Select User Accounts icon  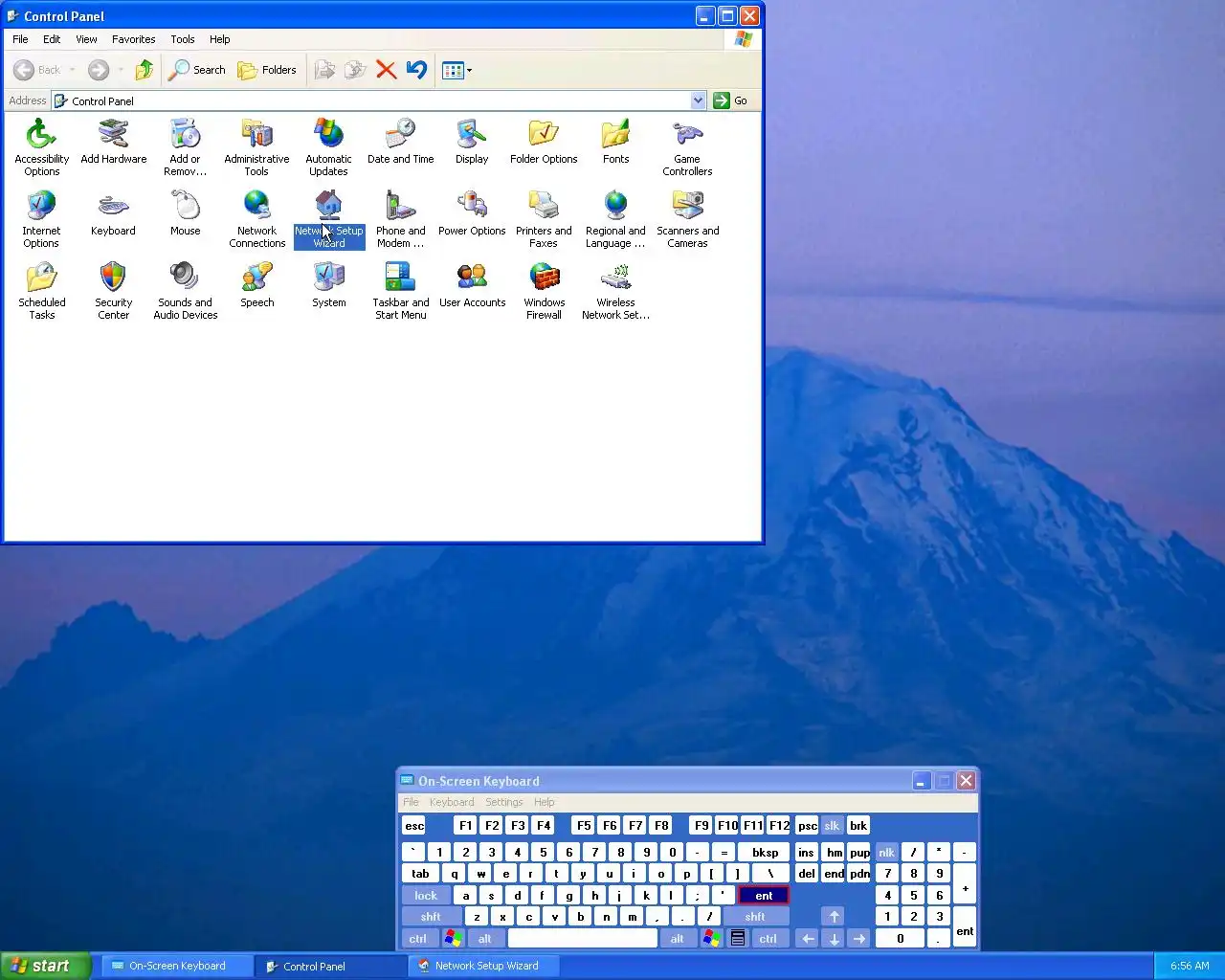pyautogui.click(x=472, y=285)
